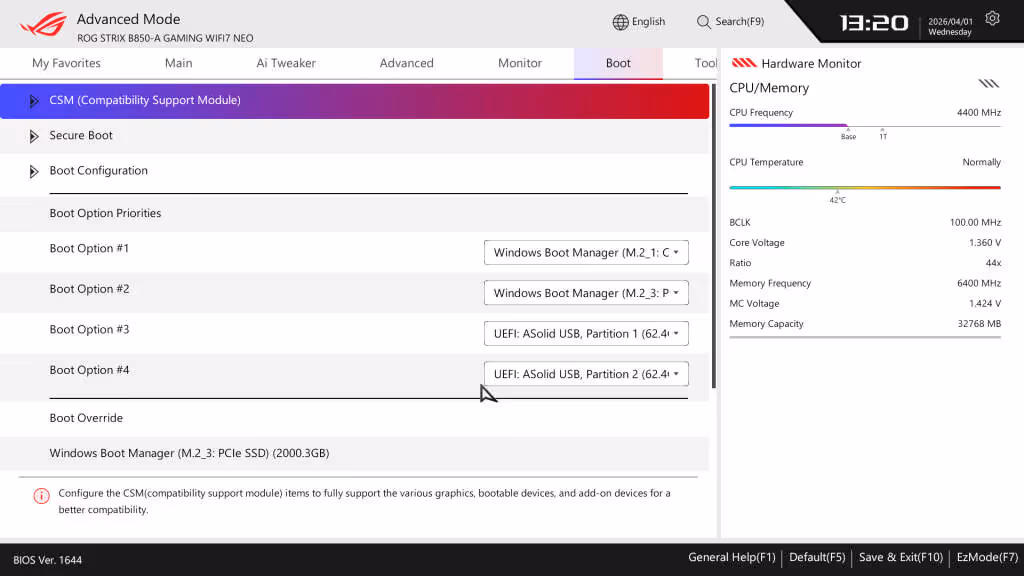
Task: Click the 2026/04/01 Wednesday date
Action: tap(950, 27)
